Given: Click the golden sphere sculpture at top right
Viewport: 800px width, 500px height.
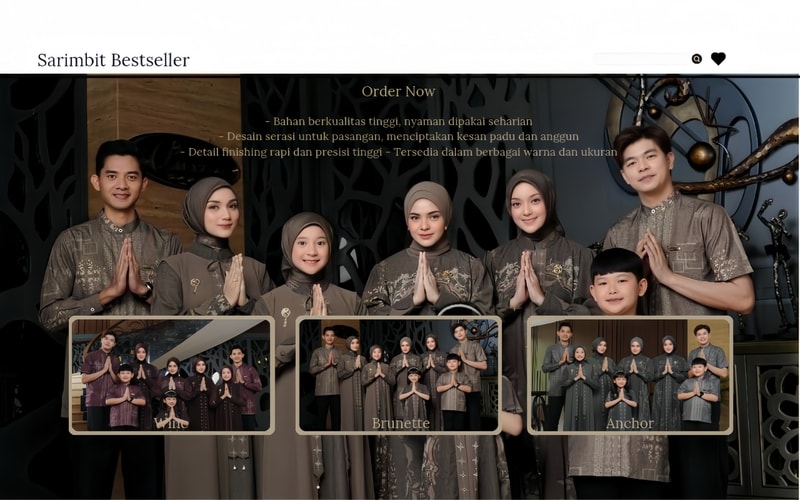Looking at the screenshot, I should 701,156.
